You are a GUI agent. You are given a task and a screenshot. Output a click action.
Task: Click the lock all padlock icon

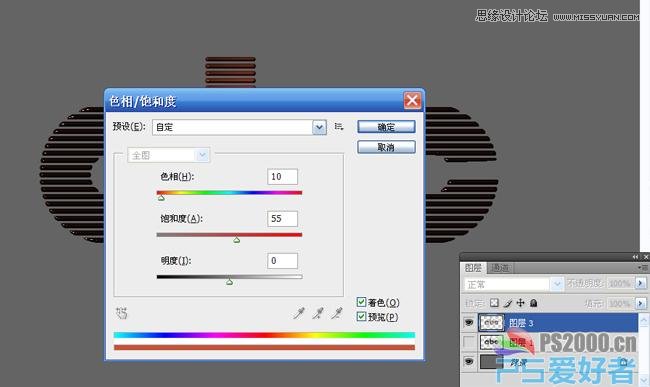click(x=534, y=303)
